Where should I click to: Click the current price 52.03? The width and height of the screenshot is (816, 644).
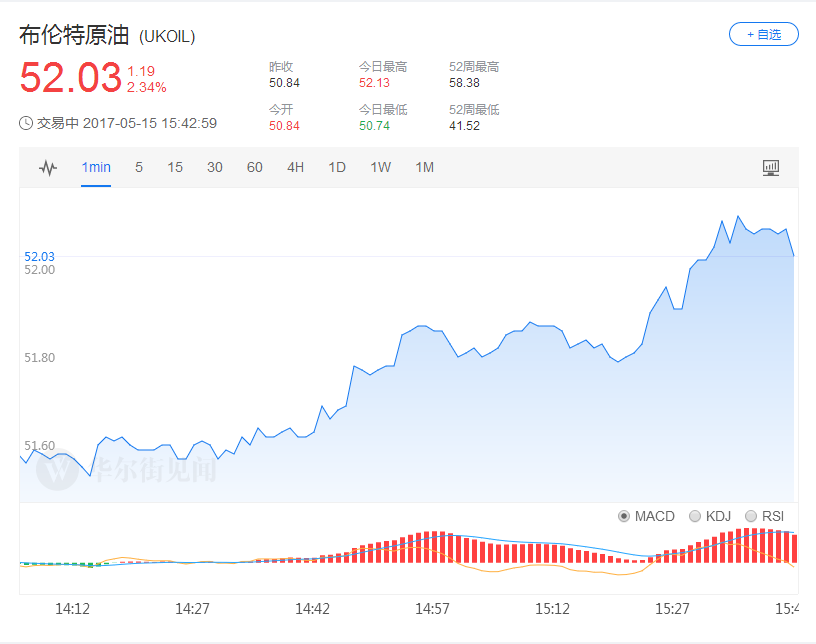[x=70, y=78]
